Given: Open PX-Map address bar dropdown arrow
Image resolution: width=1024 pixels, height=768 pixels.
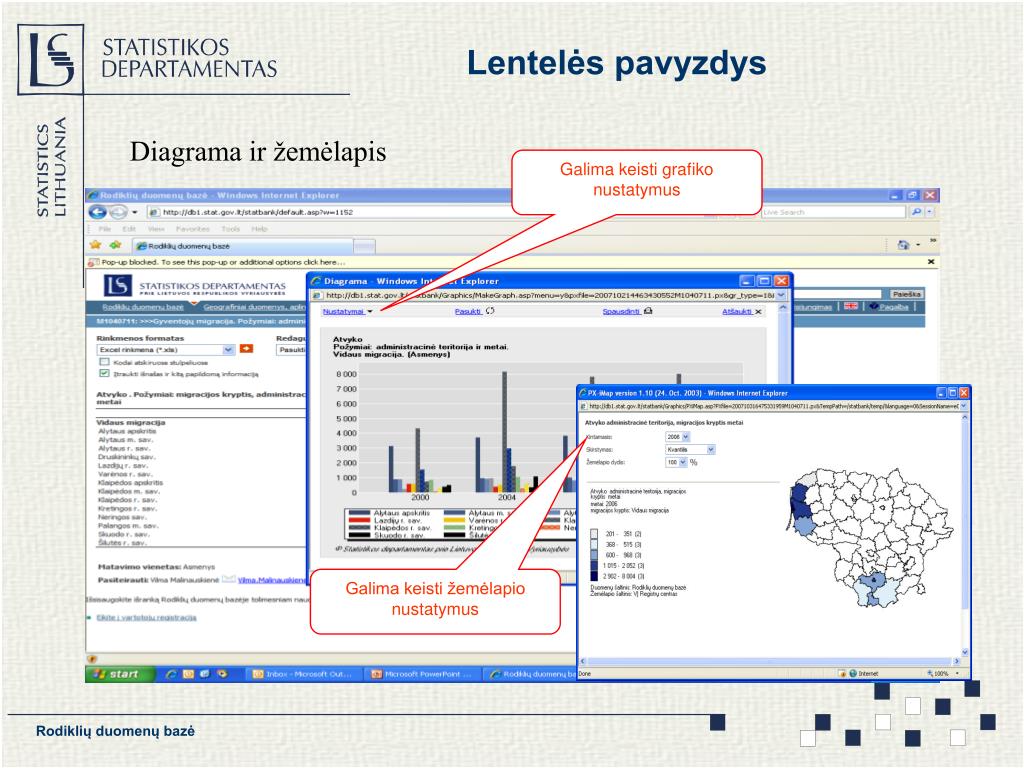Looking at the screenshot, I should click(963, 406).
